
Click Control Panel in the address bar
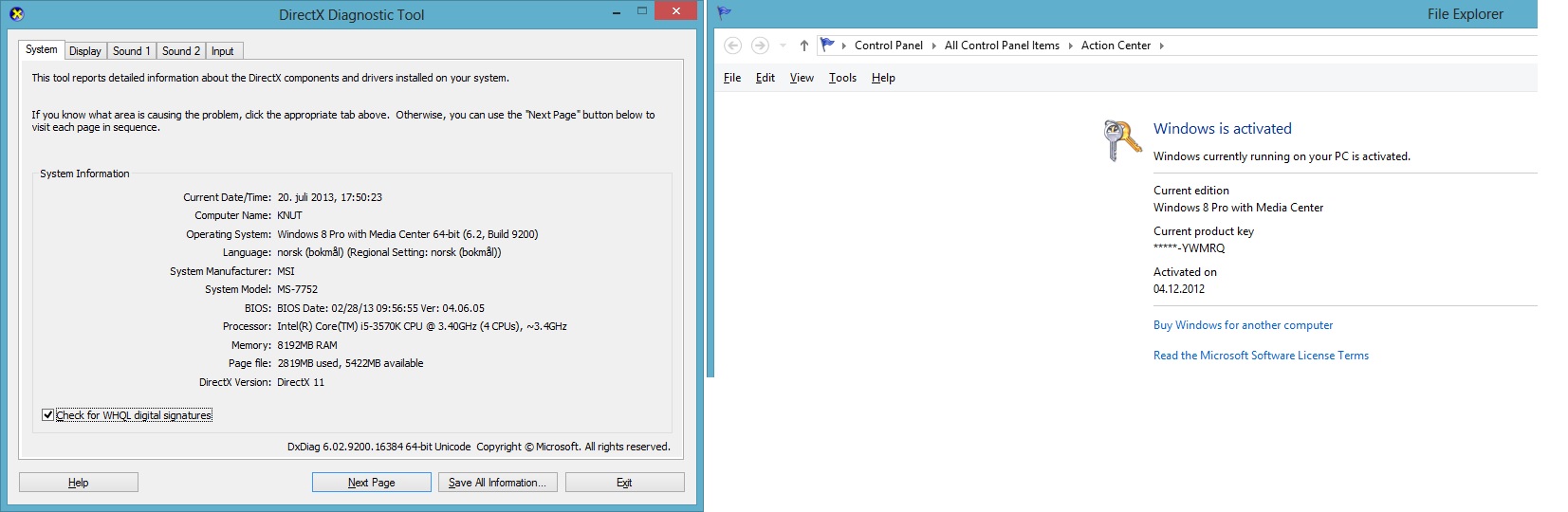click(x=889, y=46)
